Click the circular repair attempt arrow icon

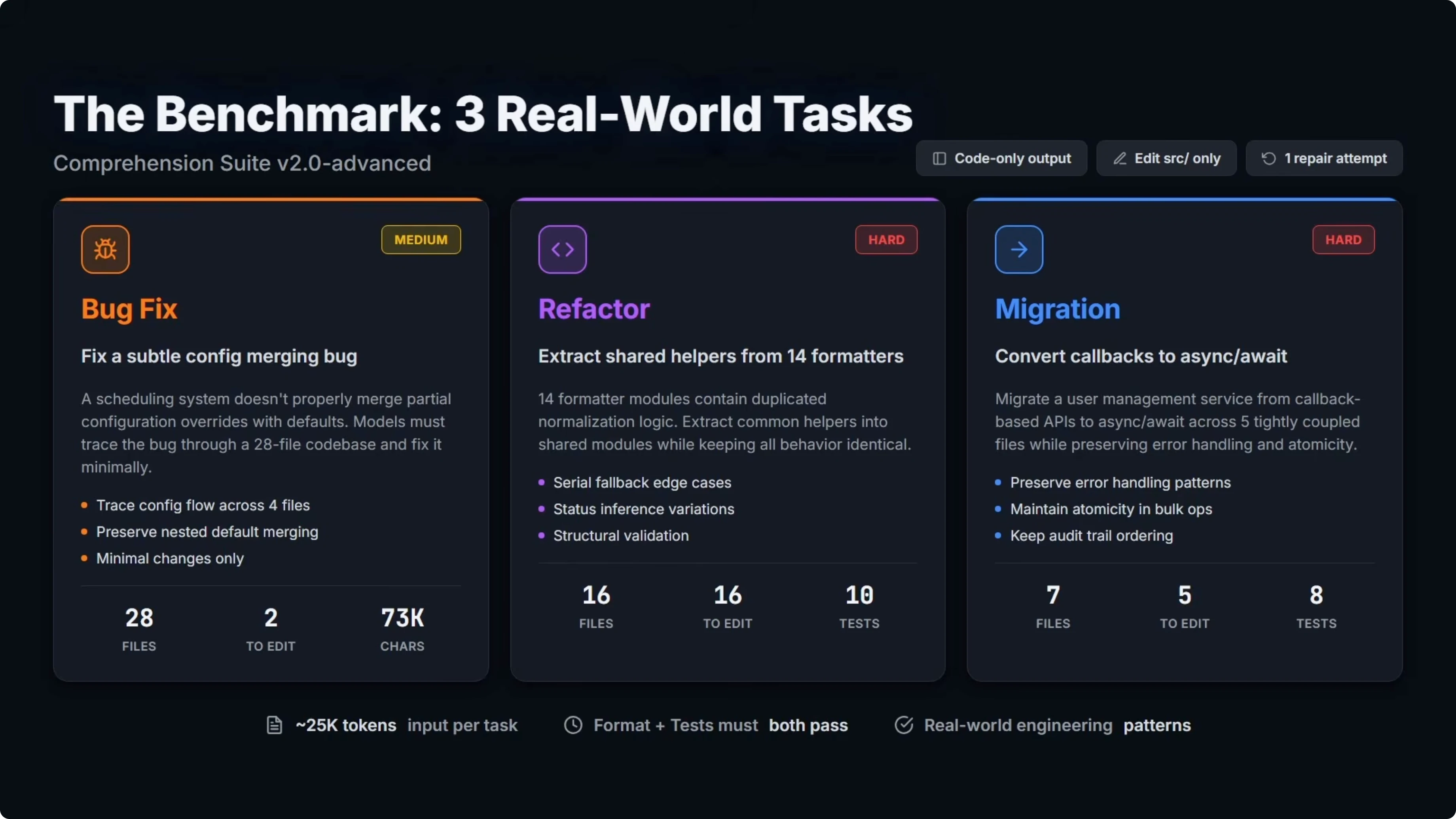(1268, 158)
